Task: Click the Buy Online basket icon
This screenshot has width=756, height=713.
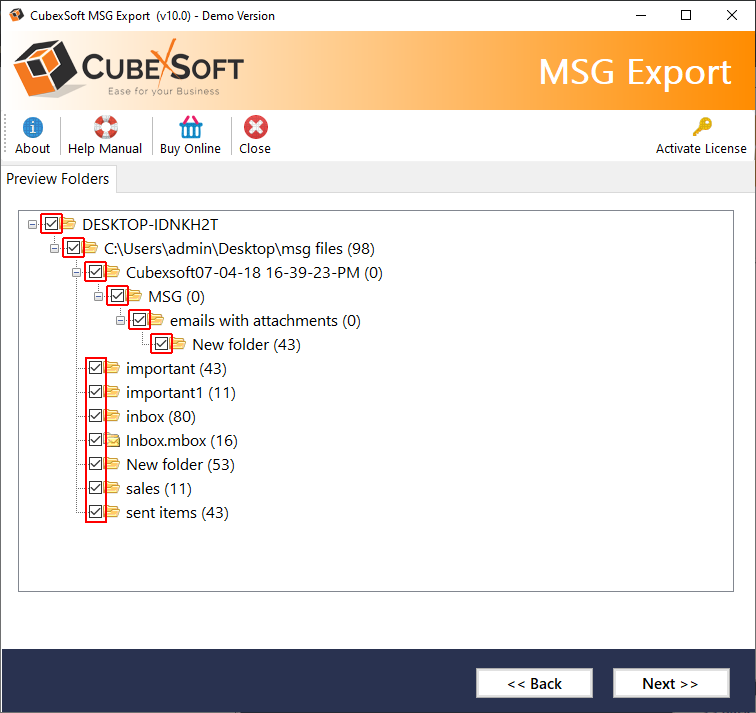Action: (190, 128)
